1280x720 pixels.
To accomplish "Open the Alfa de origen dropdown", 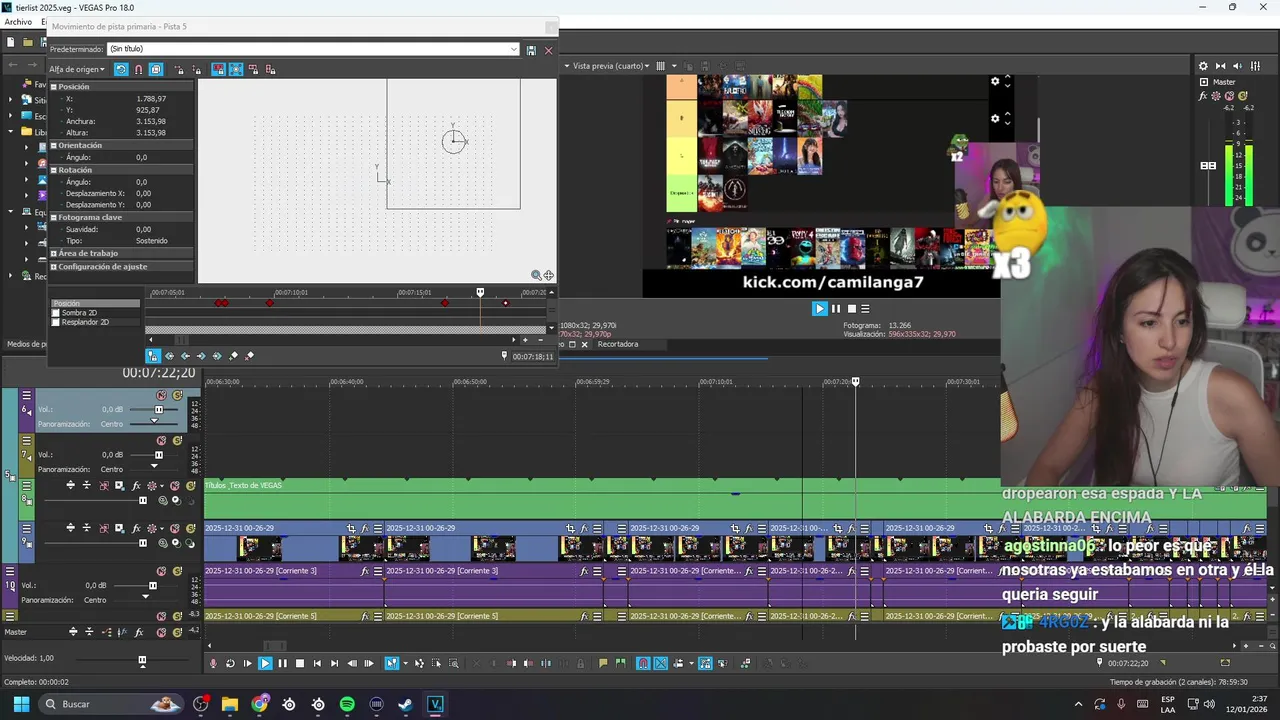I will (77, 70).
